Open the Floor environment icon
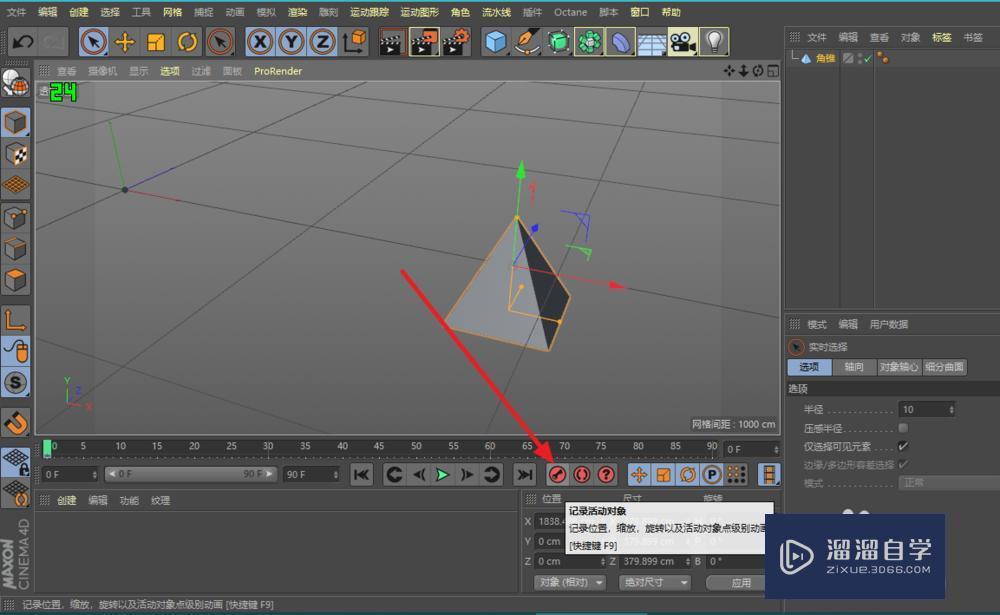This screenshot has width=1000, height=615. click(651, 42)
